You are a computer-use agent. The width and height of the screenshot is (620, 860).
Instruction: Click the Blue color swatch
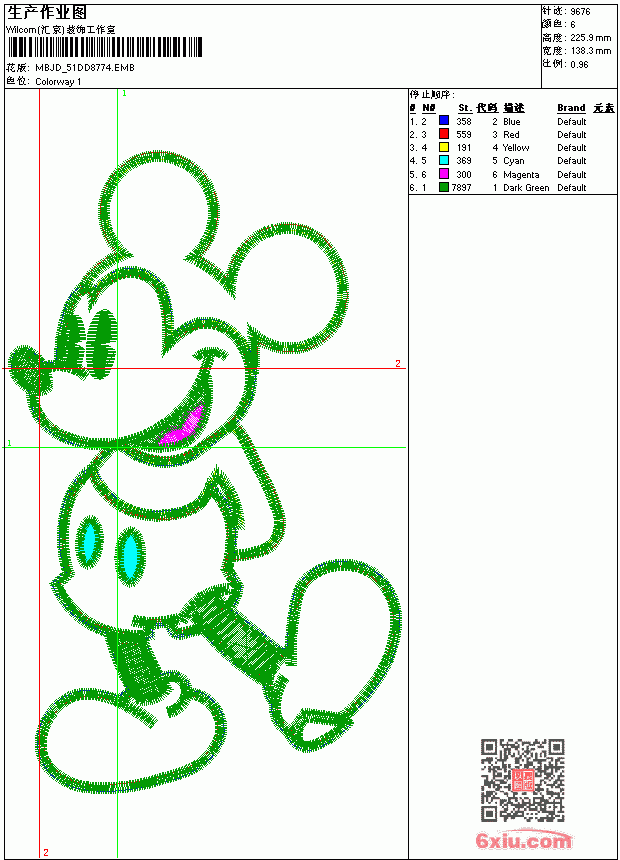pyautogui.click(x=444, y=121)
